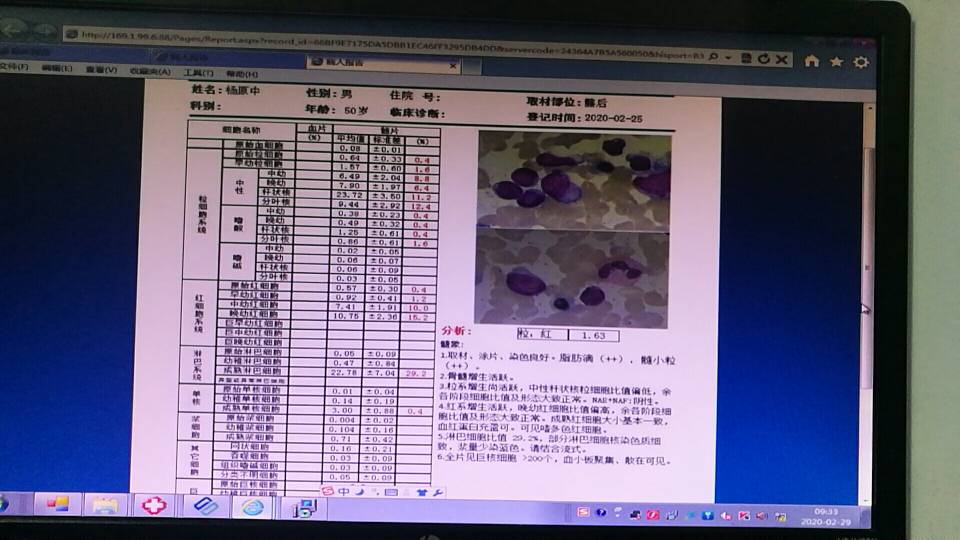960x540 pixels.
Task: Click the Sogou tray icon
Action: pyautogui.click(x=583, y=512)
